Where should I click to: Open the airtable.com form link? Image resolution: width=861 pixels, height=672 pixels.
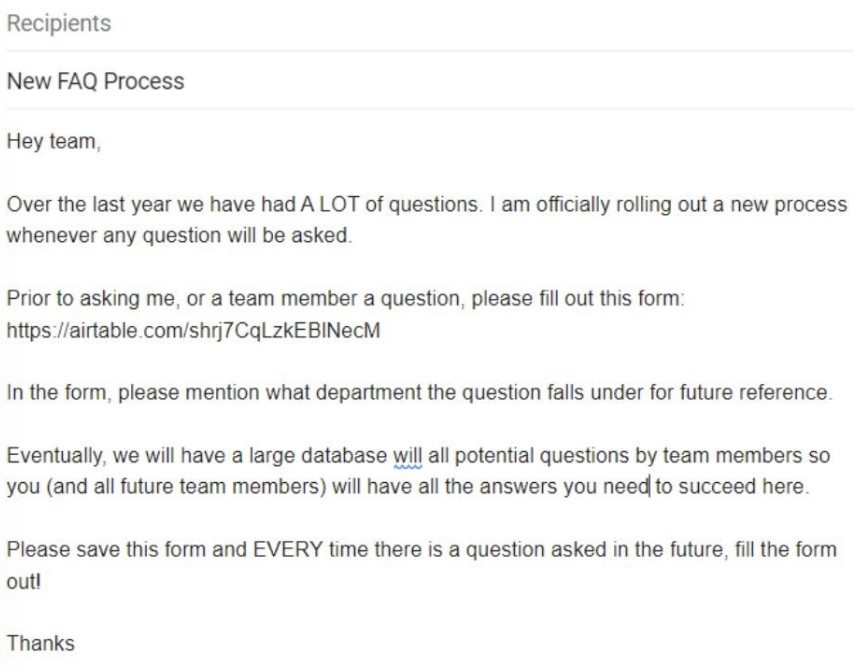pos(194,331)
